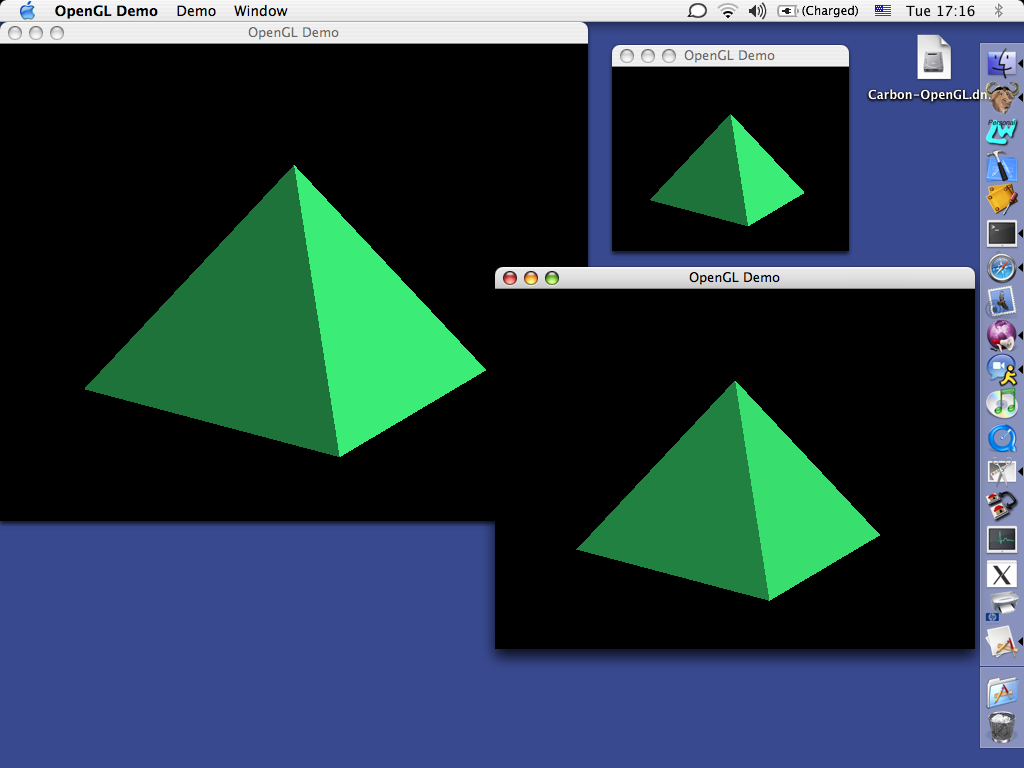This screenshot has width=1024, height=768.
Task: Launch QuickTime Player from the dock
Action: (1001, 438)
